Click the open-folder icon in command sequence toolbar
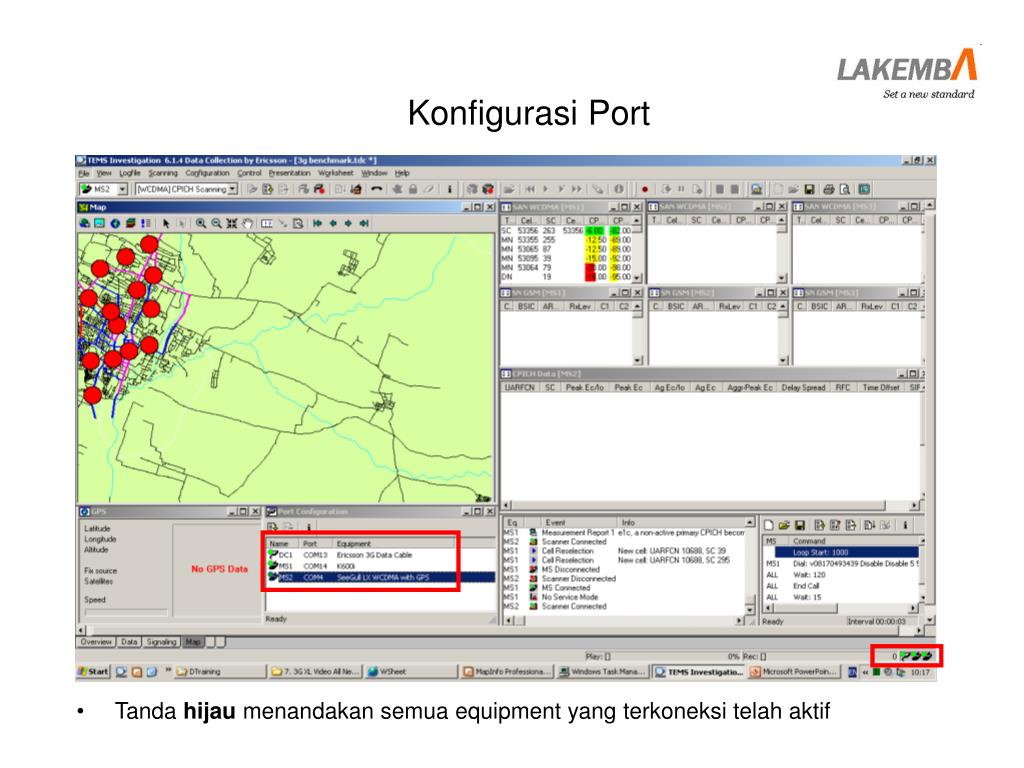The height and width of the screenshot is (768, 1024). click(x=784, y=525)
